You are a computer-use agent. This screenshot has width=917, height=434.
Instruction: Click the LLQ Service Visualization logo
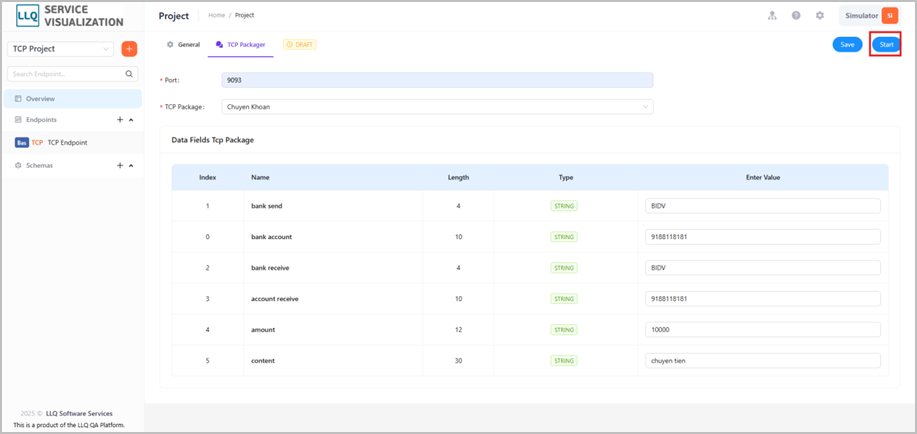(x=69, y=16)
